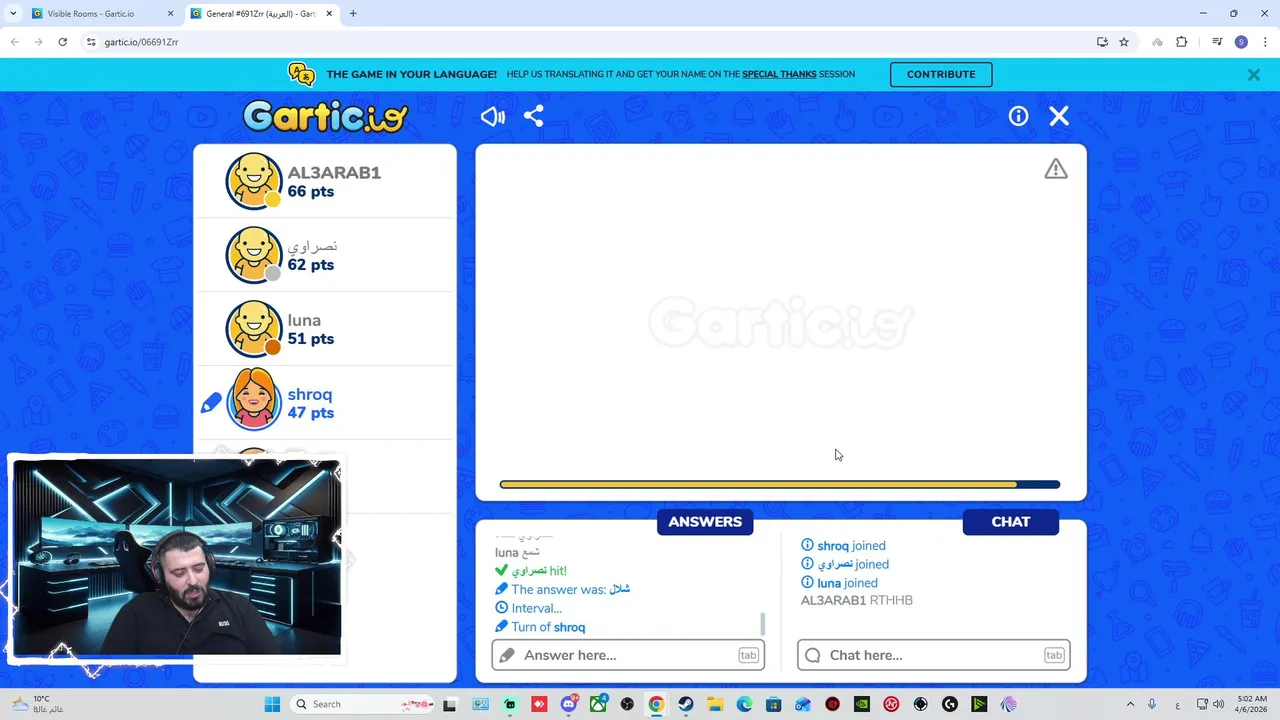Open Chrome from the taskbar
The height and width of the screenshot is (720, 1280).
tap(656, 704)
